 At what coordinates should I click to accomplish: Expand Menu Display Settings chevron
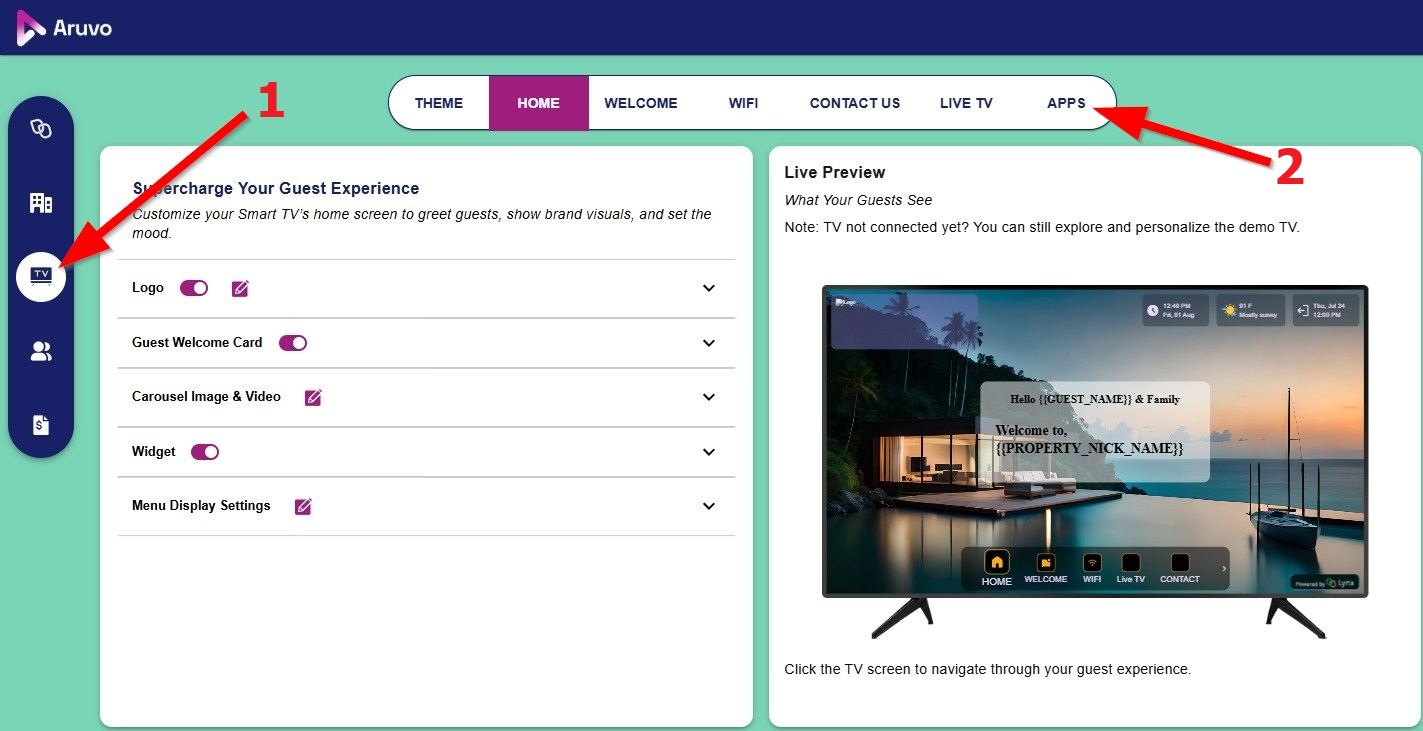709,506
